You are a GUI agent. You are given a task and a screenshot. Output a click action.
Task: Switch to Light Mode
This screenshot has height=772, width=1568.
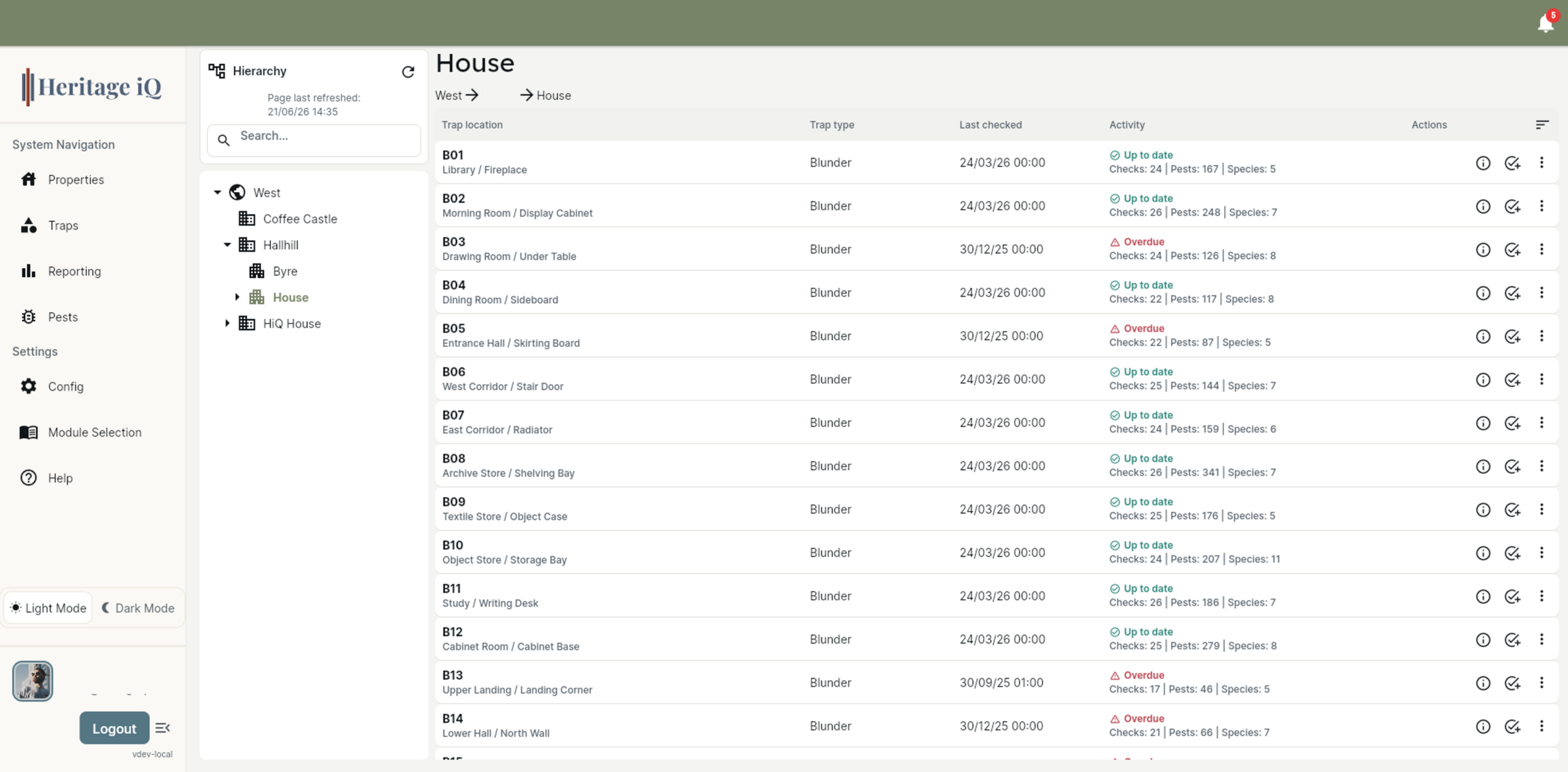[x=48, y=608]
